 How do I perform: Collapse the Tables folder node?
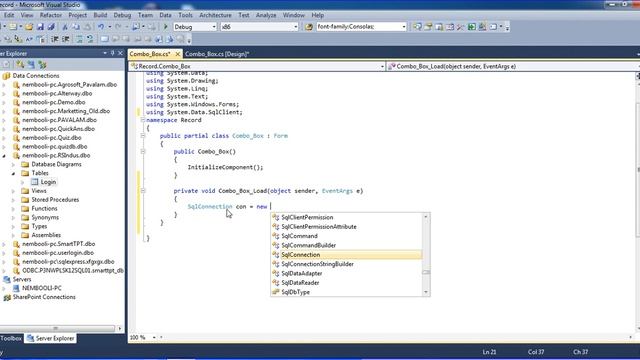click(13, 173)
